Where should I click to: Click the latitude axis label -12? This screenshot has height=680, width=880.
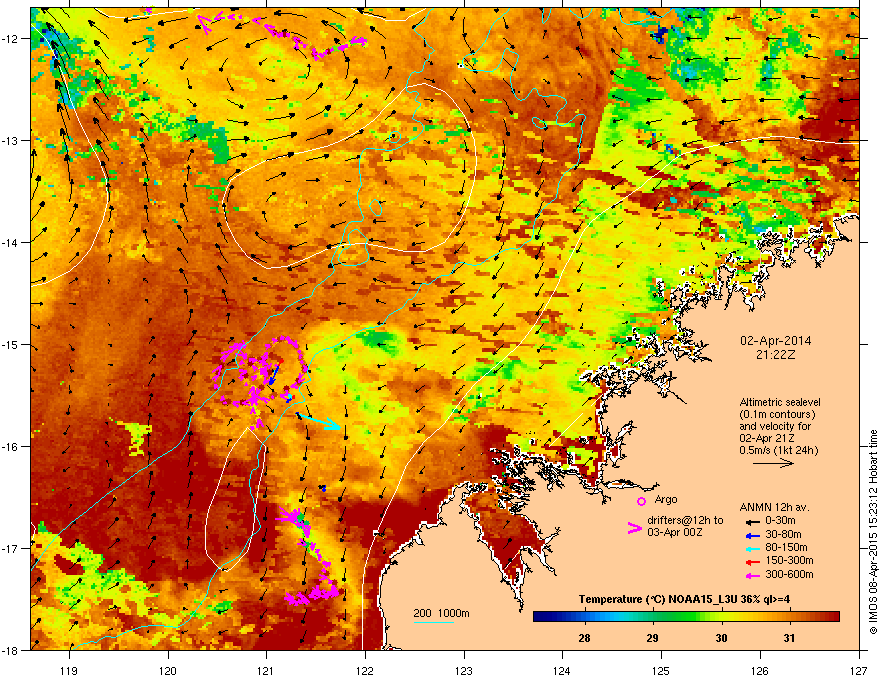point(10,39)
